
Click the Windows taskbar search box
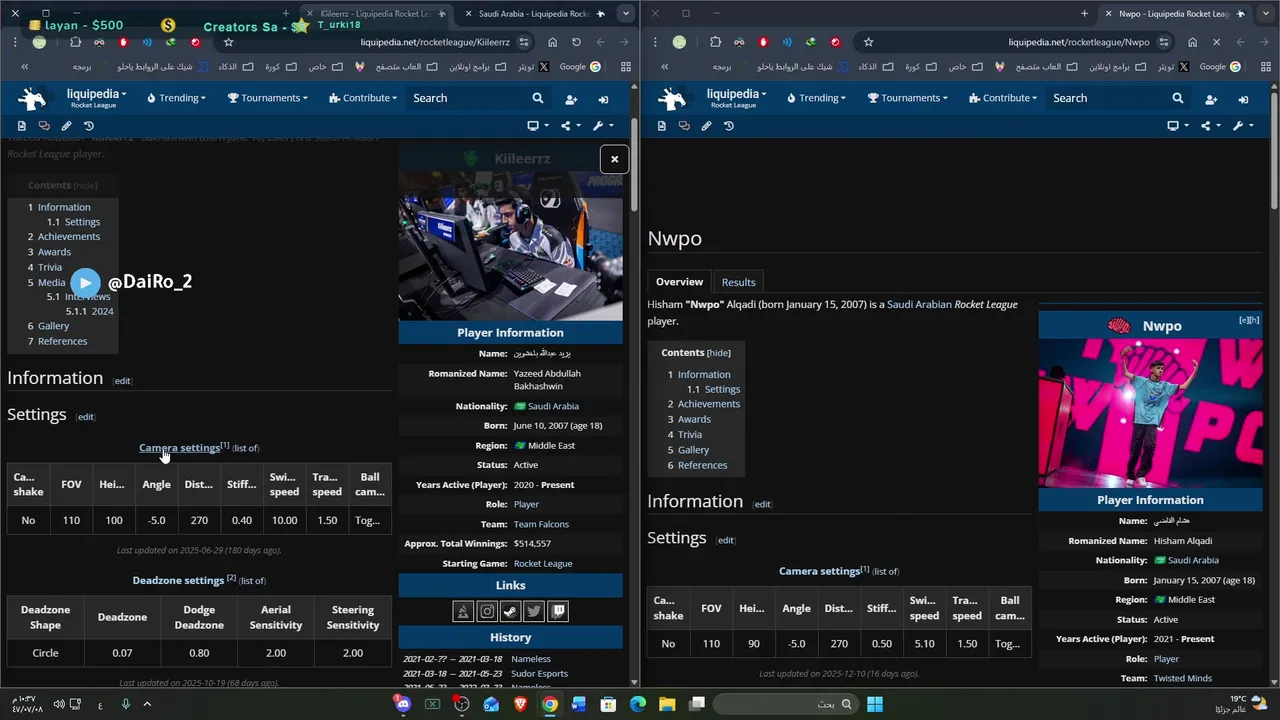pos(784,704)
